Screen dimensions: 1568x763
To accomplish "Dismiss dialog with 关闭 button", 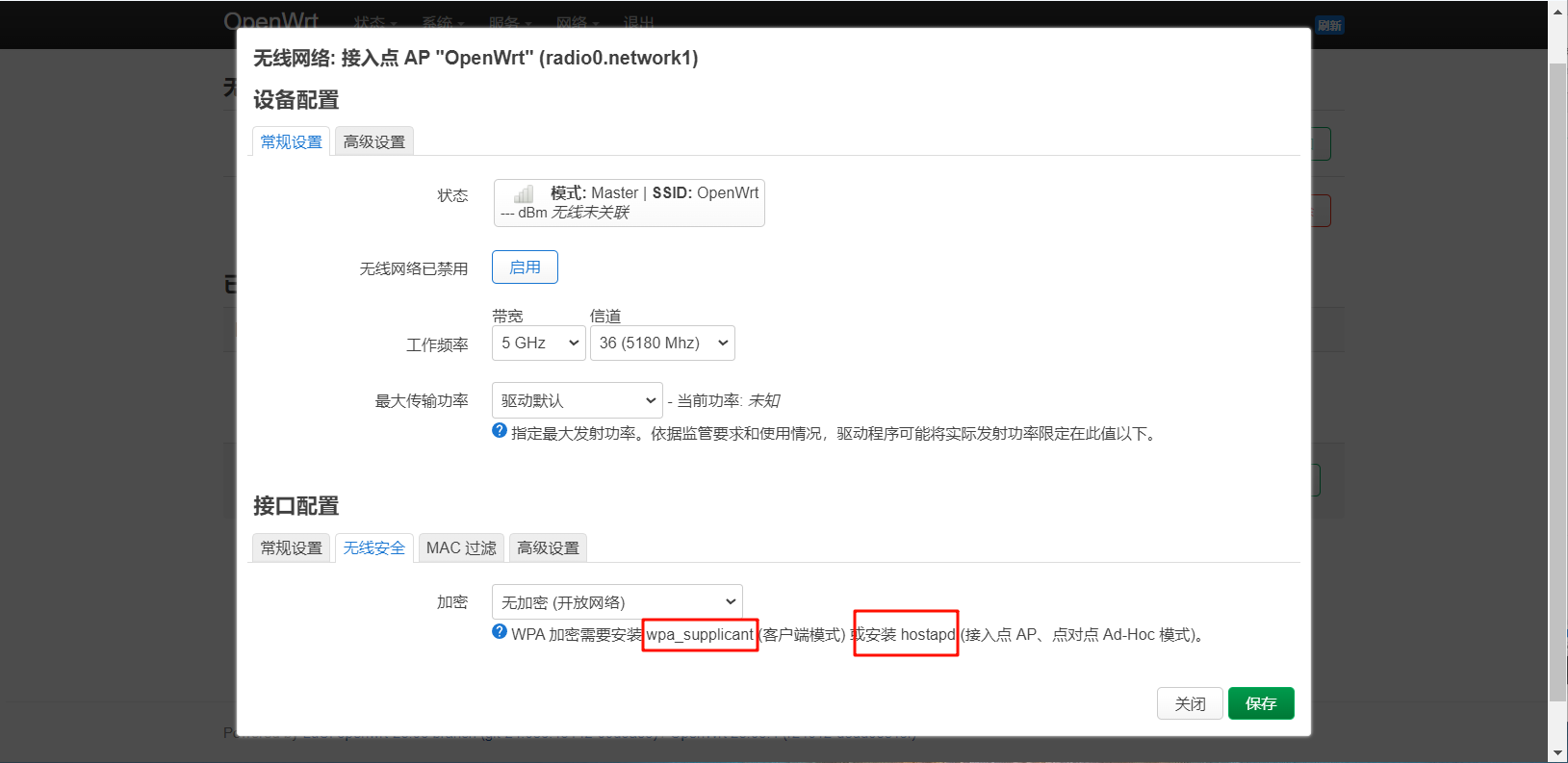I will [1190, 703].
